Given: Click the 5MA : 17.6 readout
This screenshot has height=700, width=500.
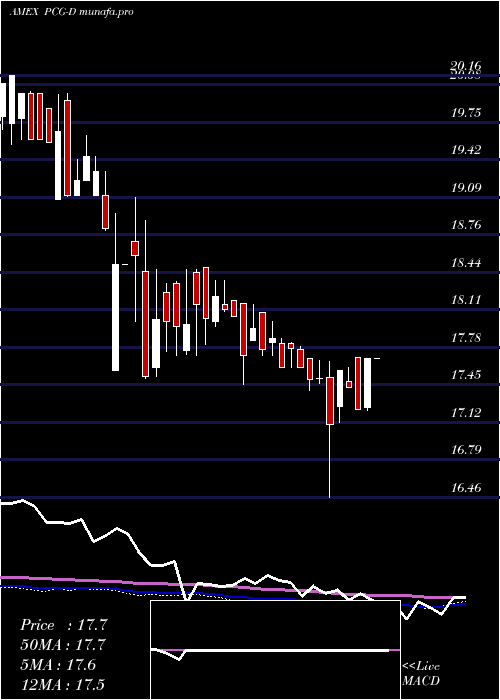Looking at the screenshot, I should (58, 665).
